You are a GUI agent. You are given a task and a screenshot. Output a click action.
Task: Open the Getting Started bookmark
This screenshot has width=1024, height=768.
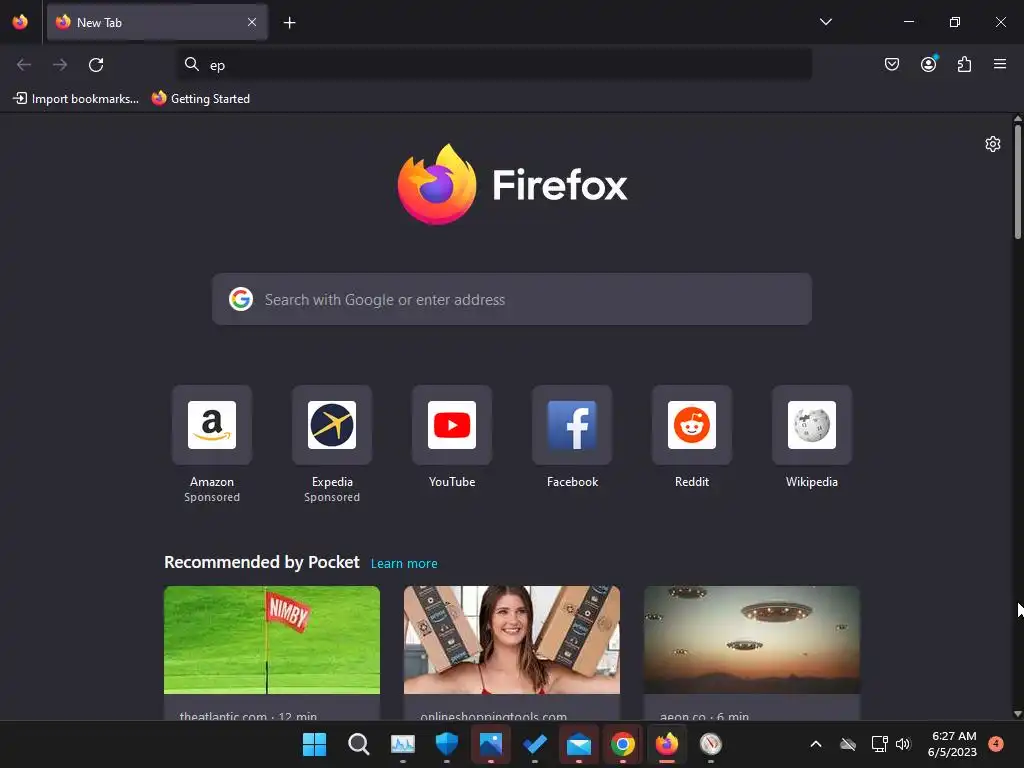[x=200, y=99]
